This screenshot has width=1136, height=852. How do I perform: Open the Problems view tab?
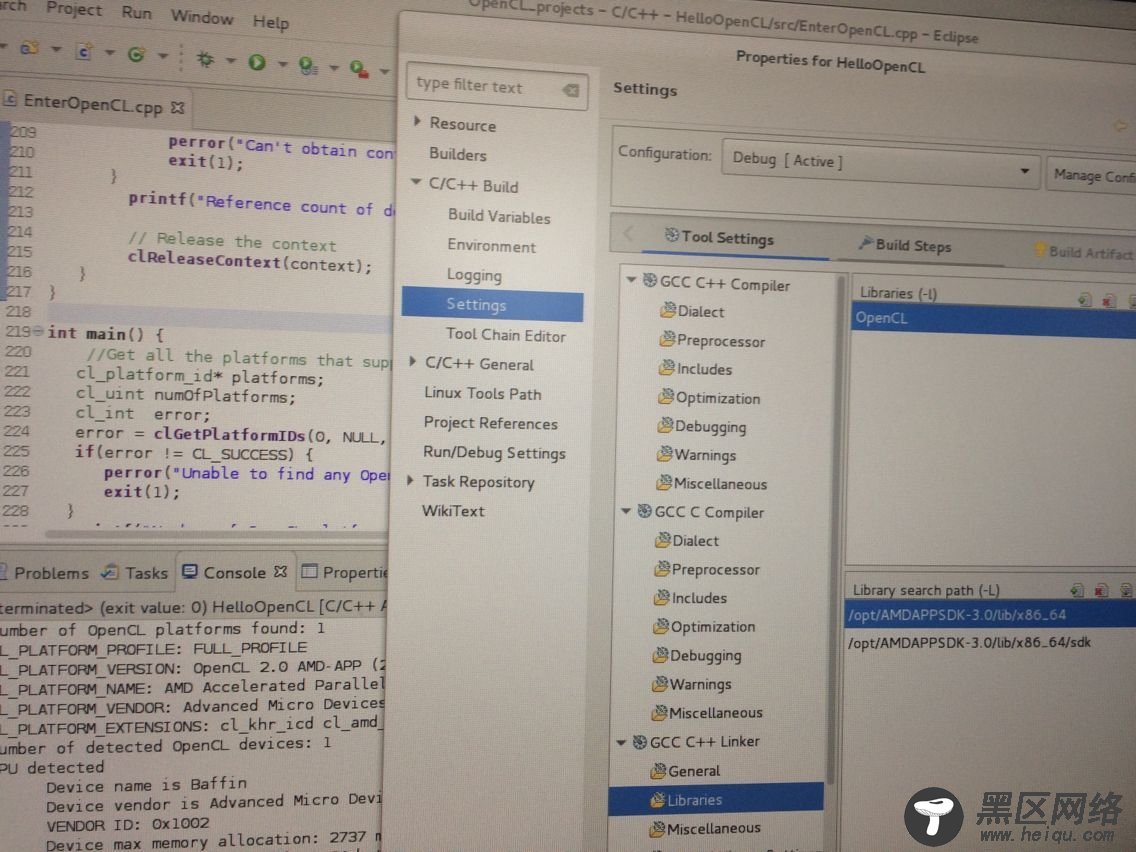click(x=45, y=572)
